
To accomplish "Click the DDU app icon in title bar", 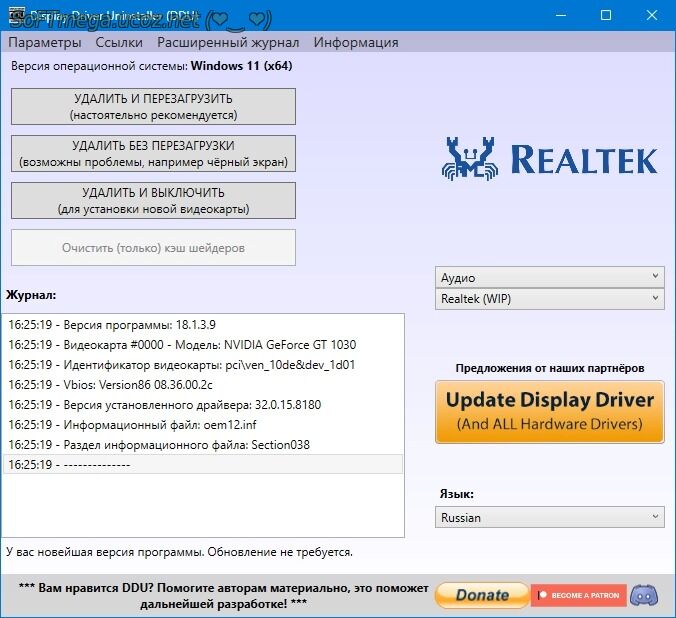I will click(x=14, y=15).
